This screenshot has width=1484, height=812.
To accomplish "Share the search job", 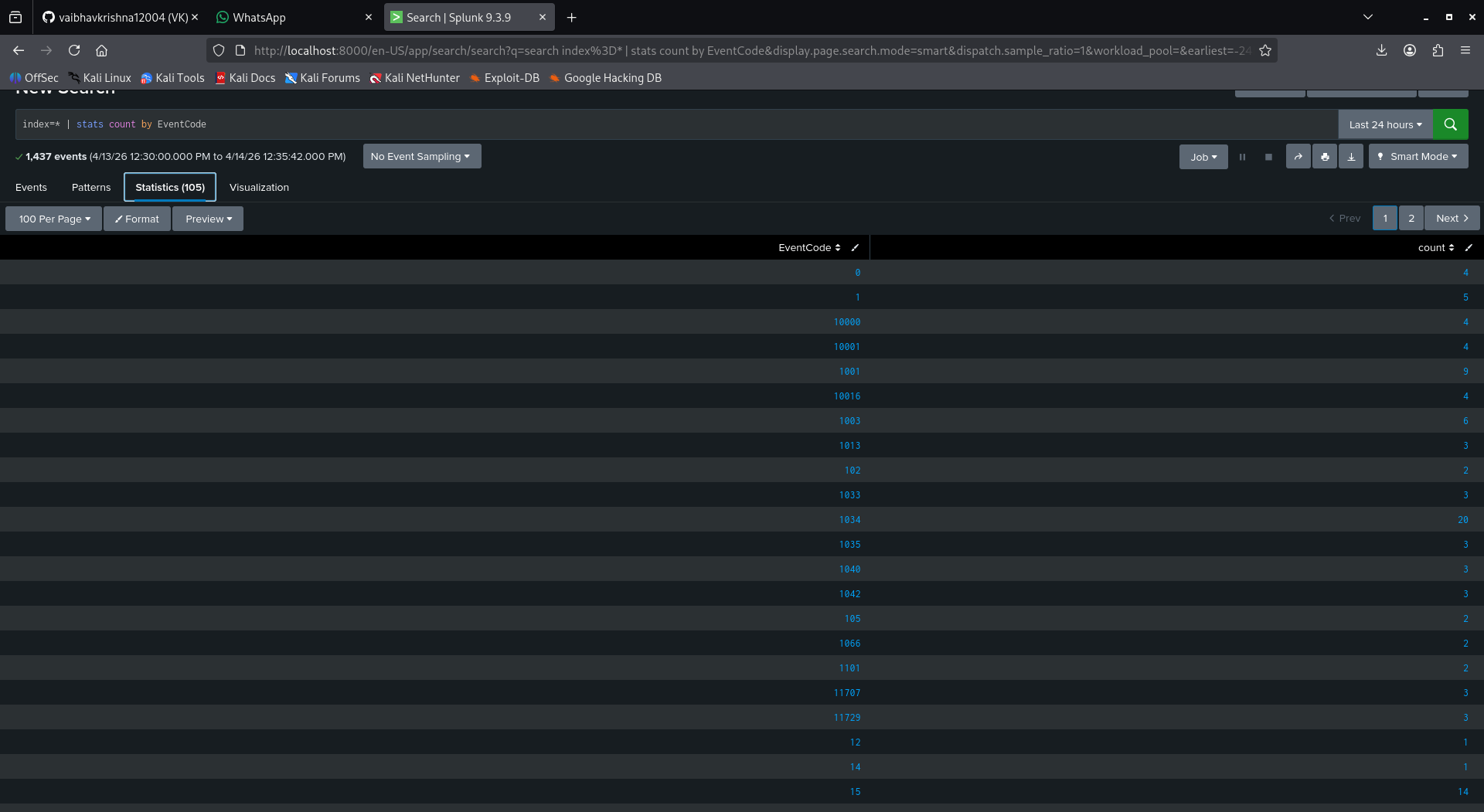I will click(x=1298, y=156).
